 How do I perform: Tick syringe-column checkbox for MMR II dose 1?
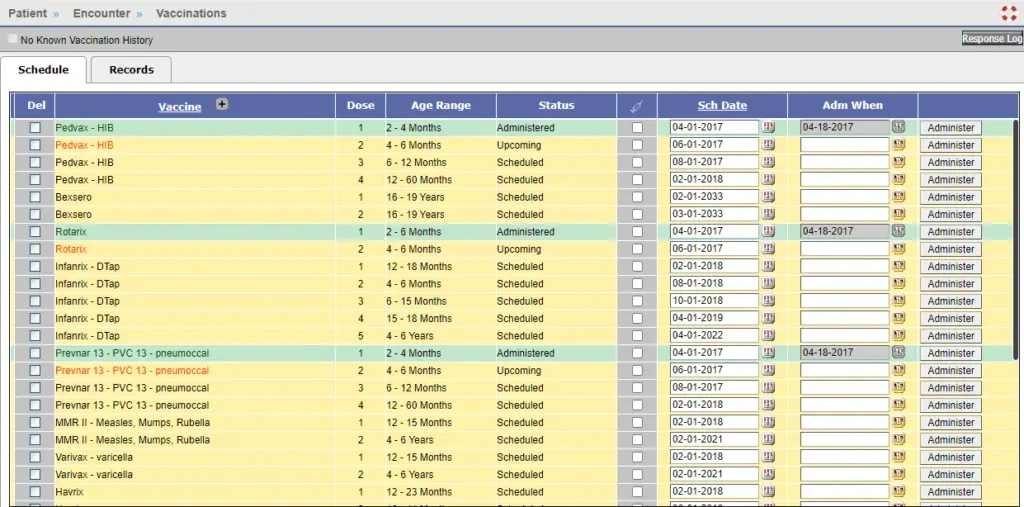(x=637, y=422)
